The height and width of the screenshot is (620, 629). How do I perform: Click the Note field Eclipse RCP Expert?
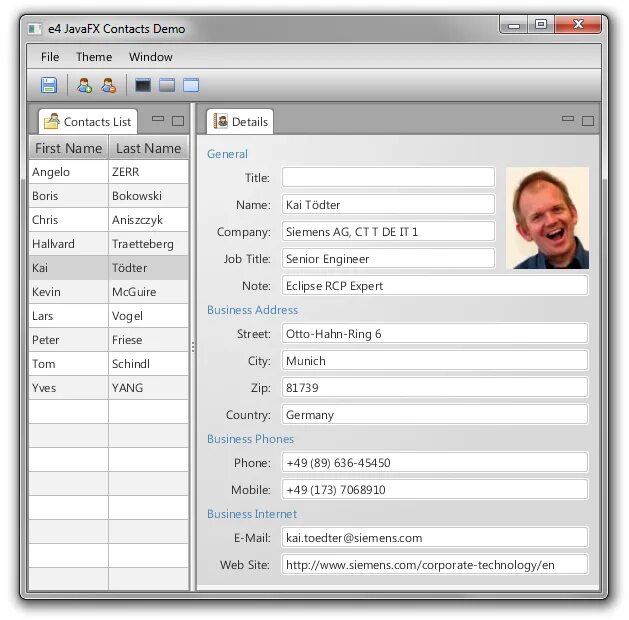435,286
